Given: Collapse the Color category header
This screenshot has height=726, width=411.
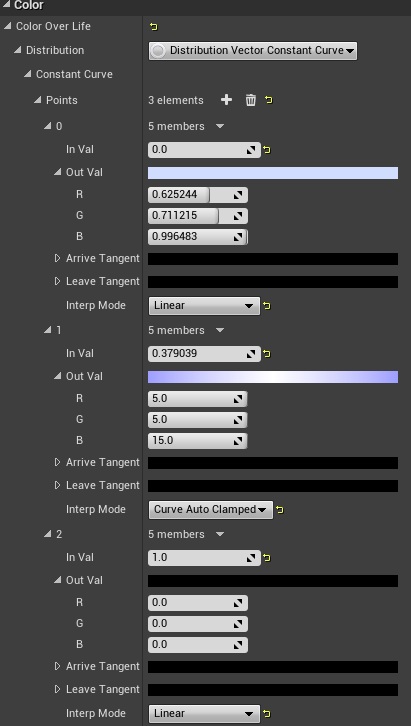Looking at the screenshot, I should (6, 6).
